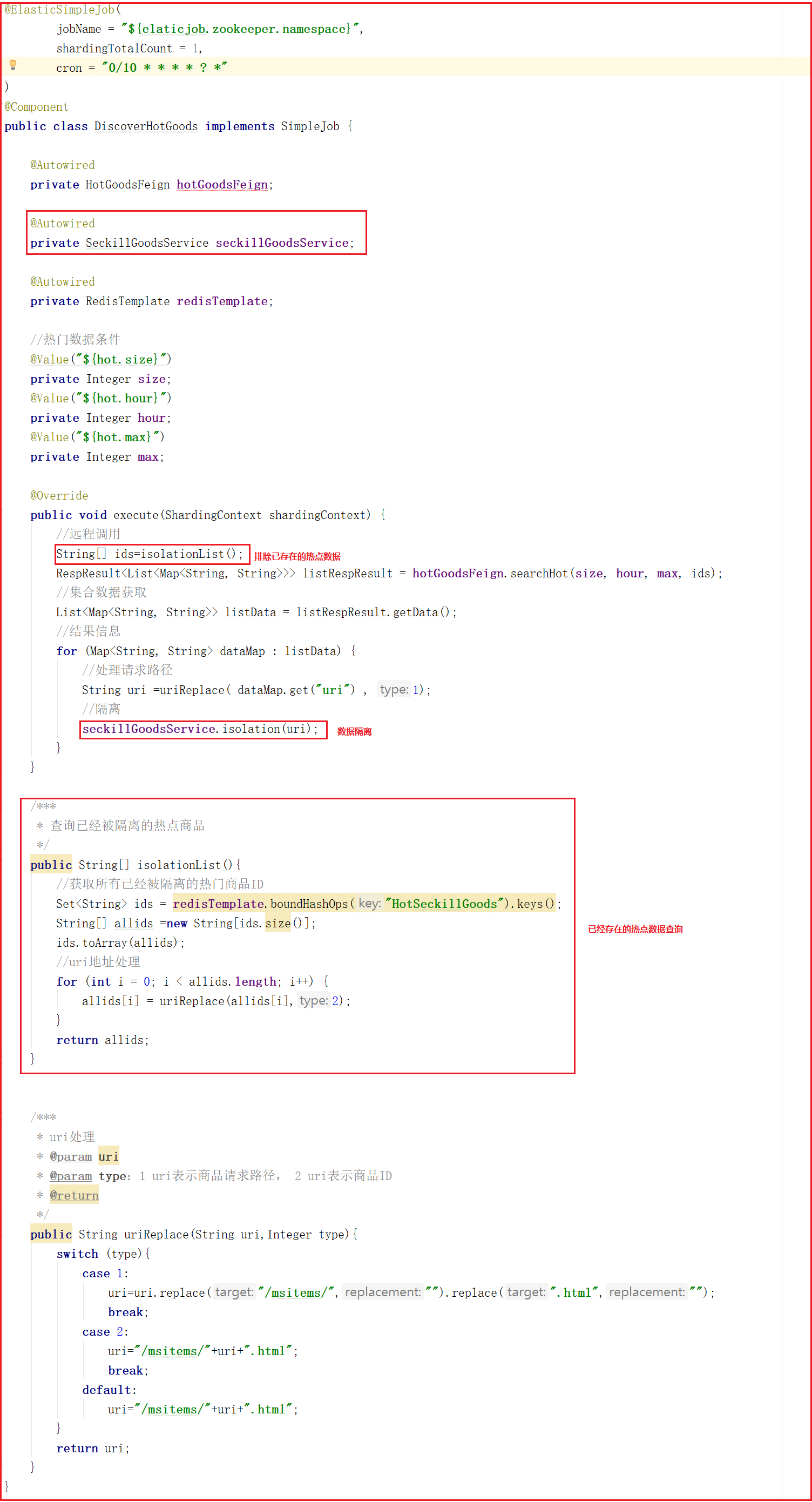
Task: Click the yellow lightbulb quick-fix icon
Action: [13, 65]
